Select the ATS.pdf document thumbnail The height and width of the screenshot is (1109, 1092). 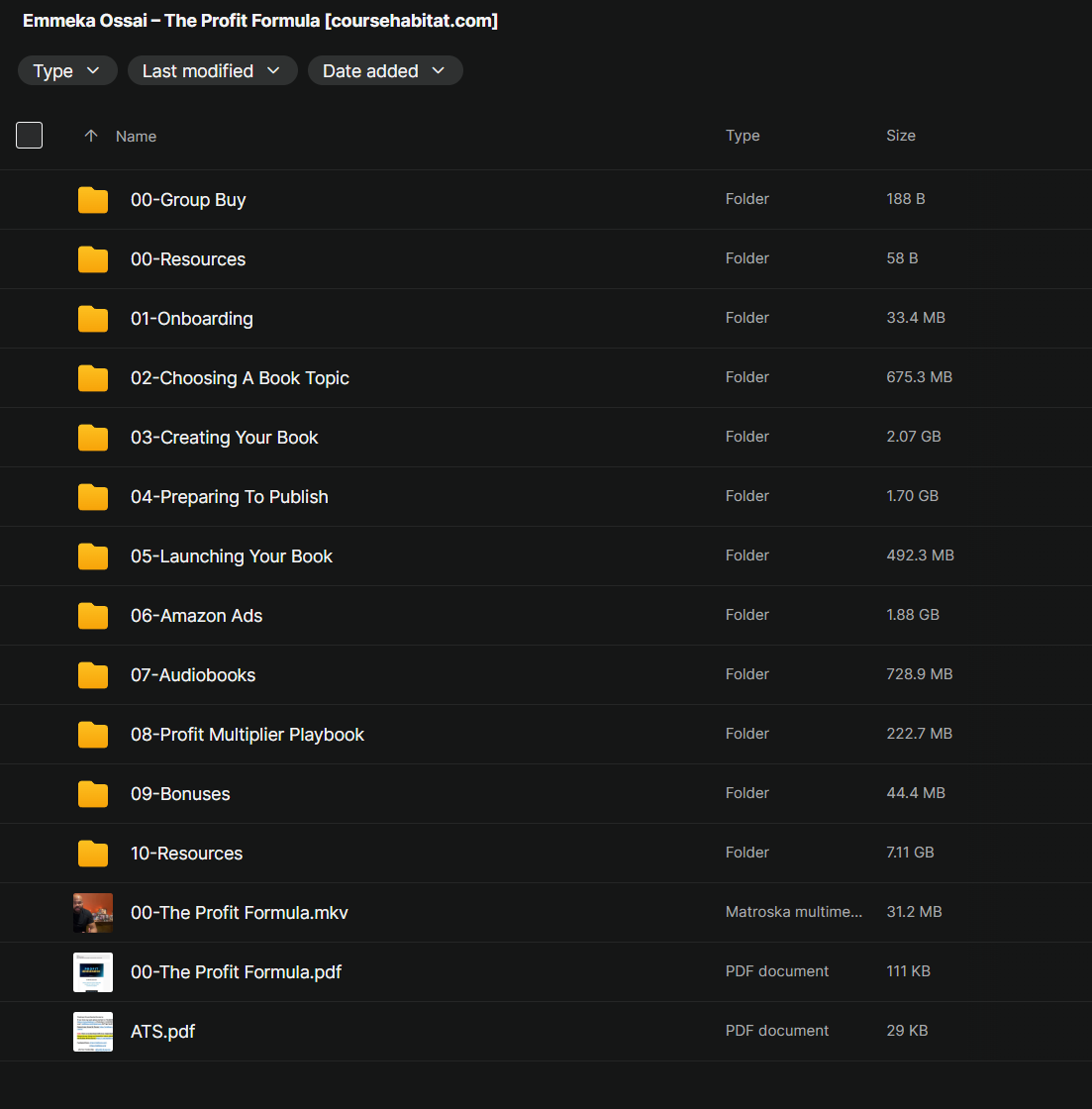click(93, 1032)
